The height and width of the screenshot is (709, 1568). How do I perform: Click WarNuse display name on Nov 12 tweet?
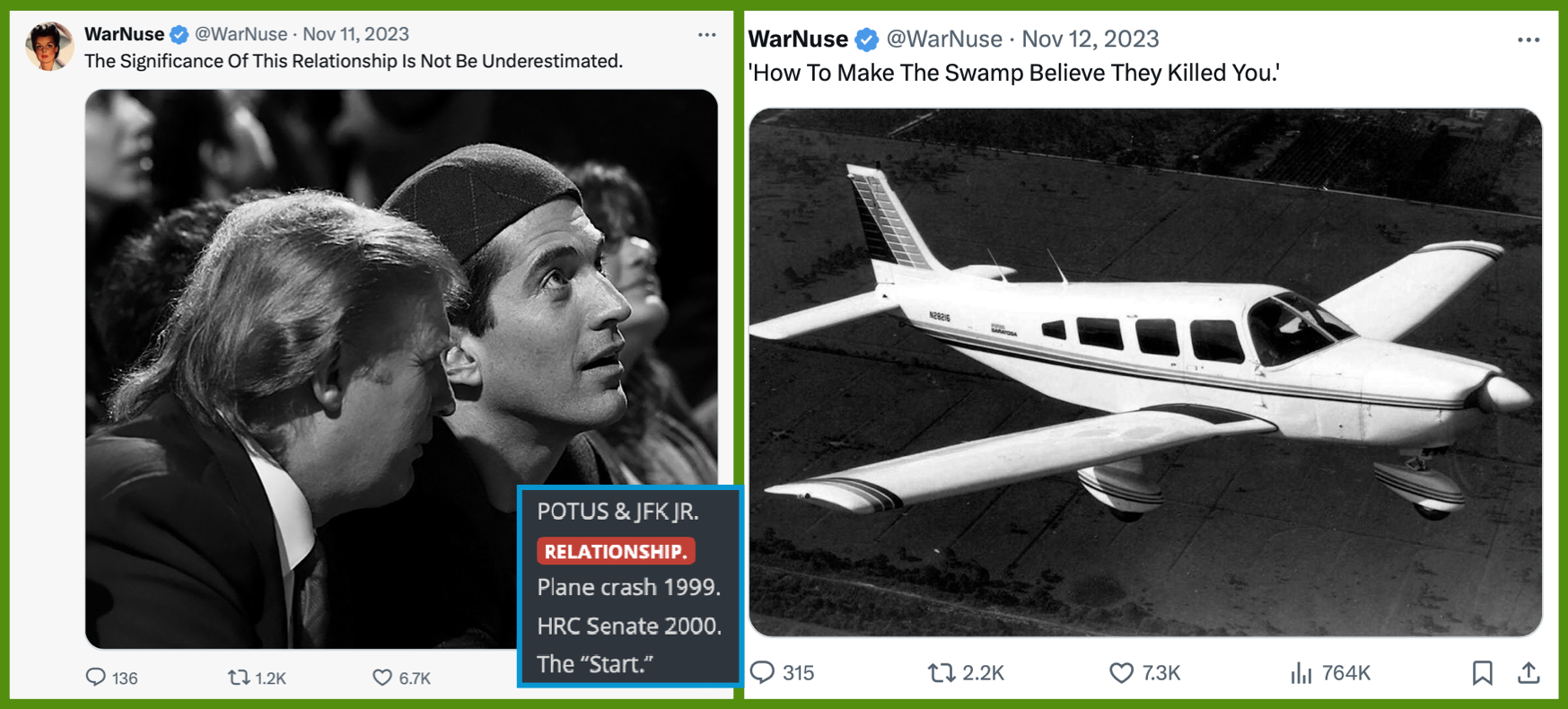pyautogui.click(x=798, y=39)
